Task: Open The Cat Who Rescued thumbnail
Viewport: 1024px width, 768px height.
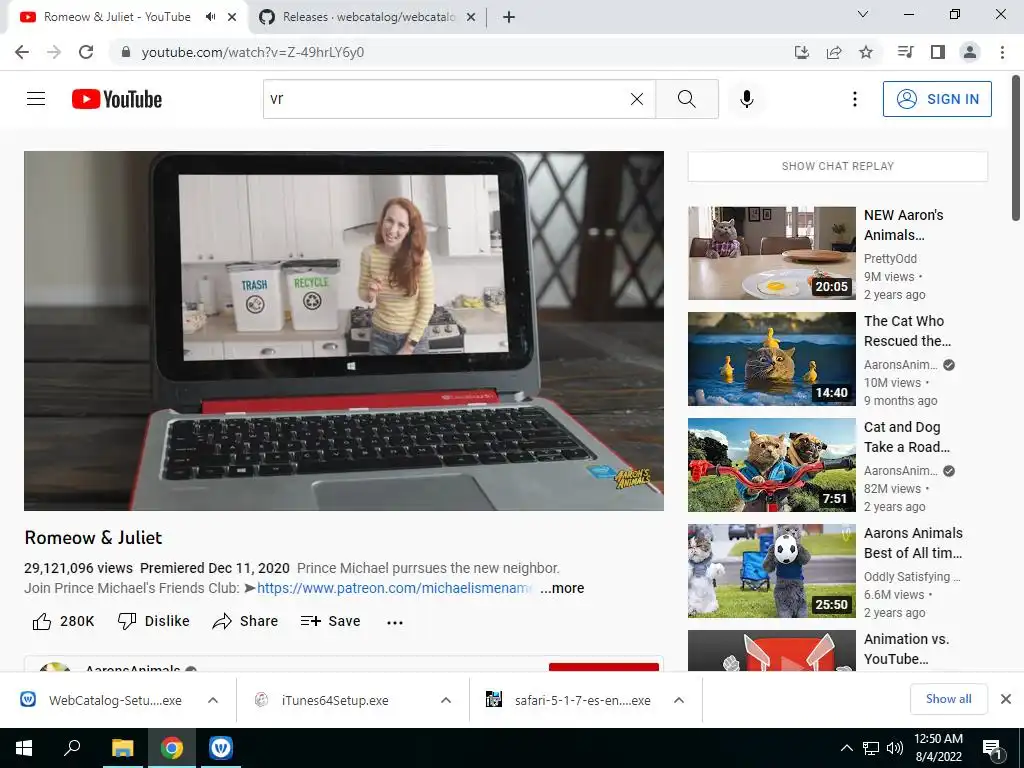Action: [x=771, y=359]
